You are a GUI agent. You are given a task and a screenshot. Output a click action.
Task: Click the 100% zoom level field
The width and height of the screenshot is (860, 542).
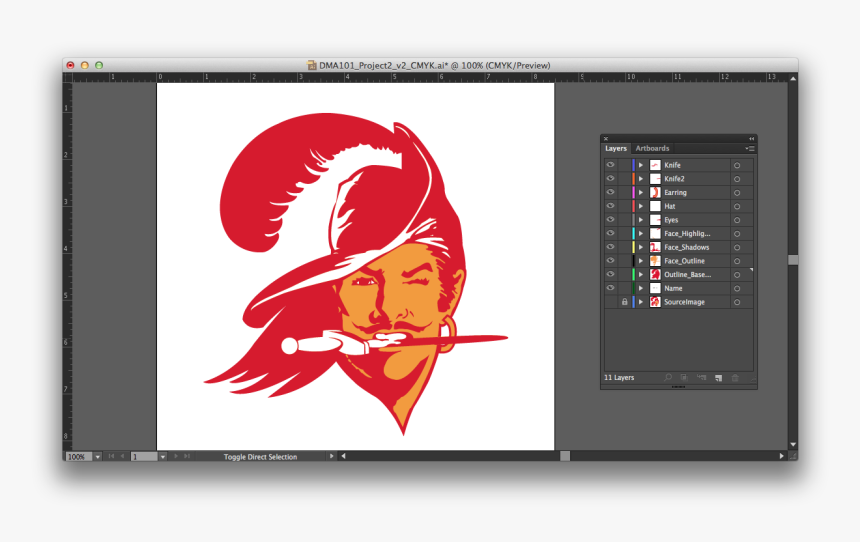(79, 456)
